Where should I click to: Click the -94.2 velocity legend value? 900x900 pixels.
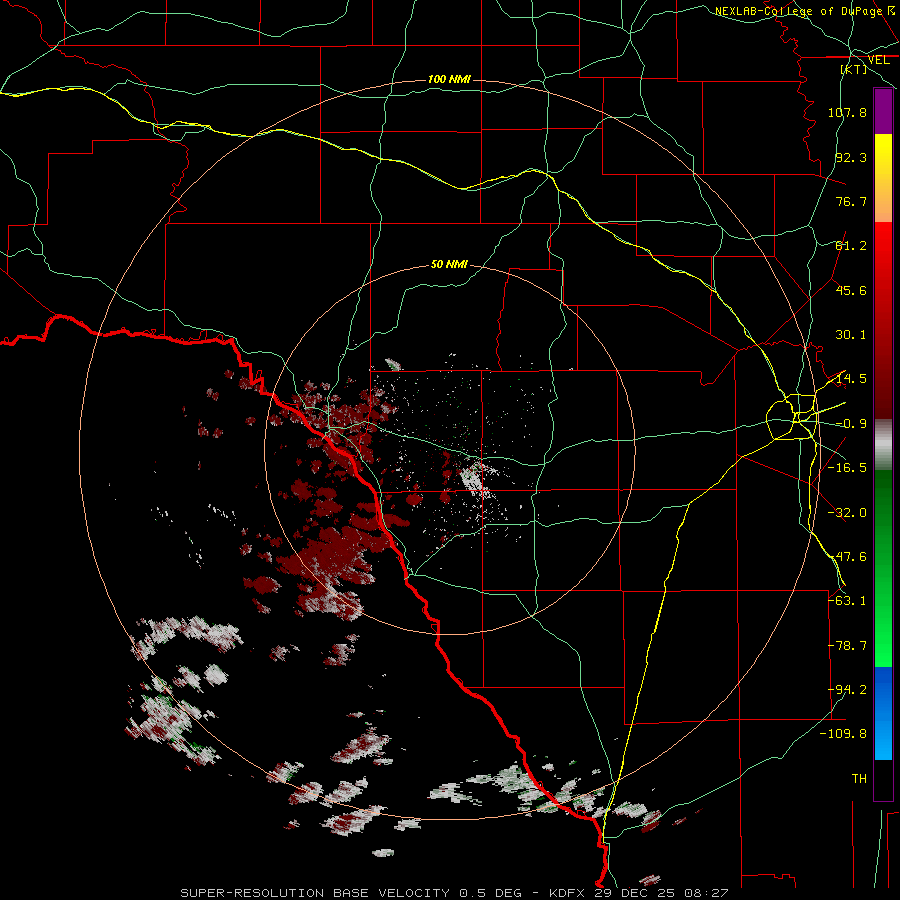pos(847,690)
